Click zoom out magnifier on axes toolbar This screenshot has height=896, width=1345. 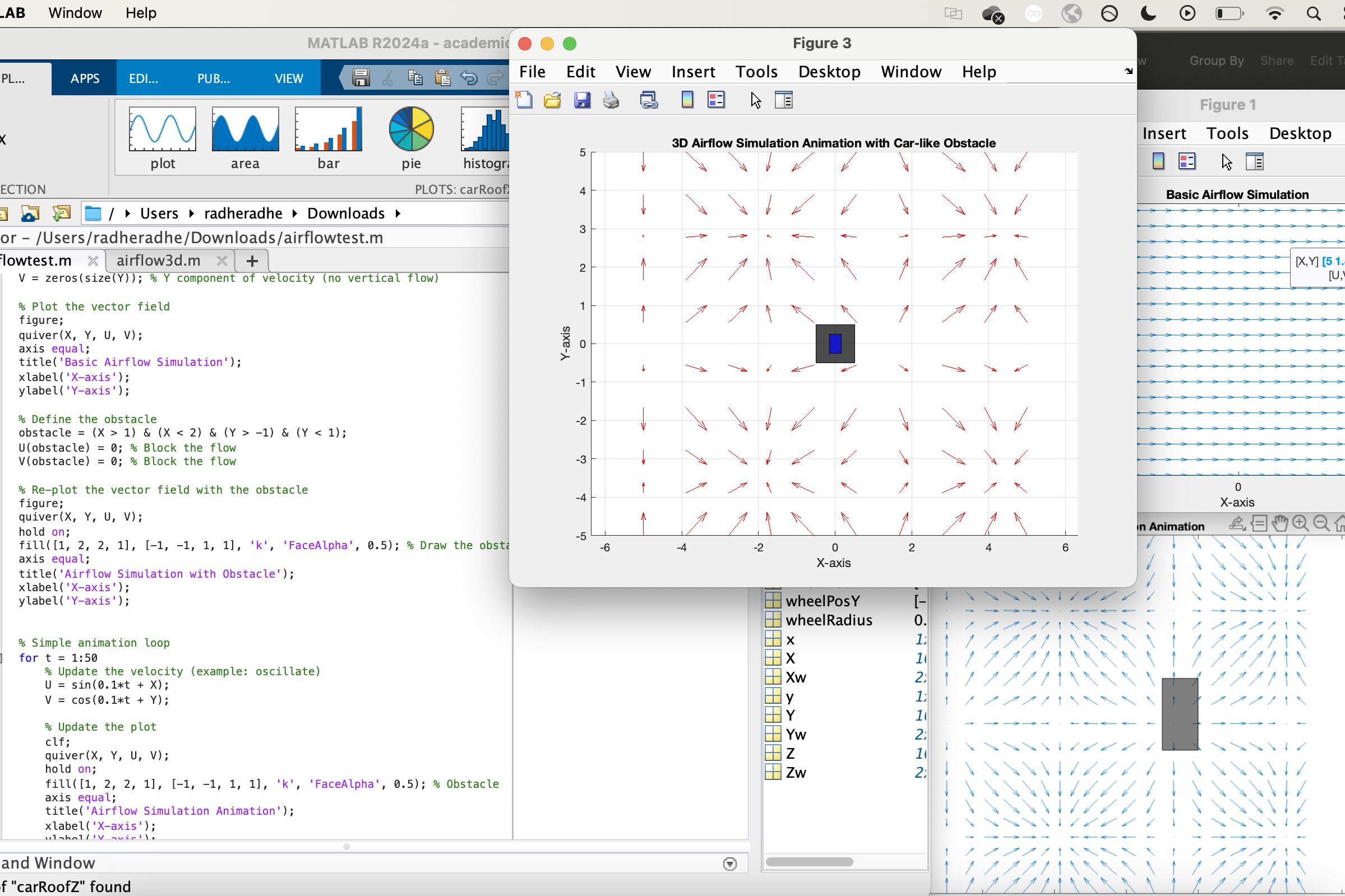(x=1321, y=523)
